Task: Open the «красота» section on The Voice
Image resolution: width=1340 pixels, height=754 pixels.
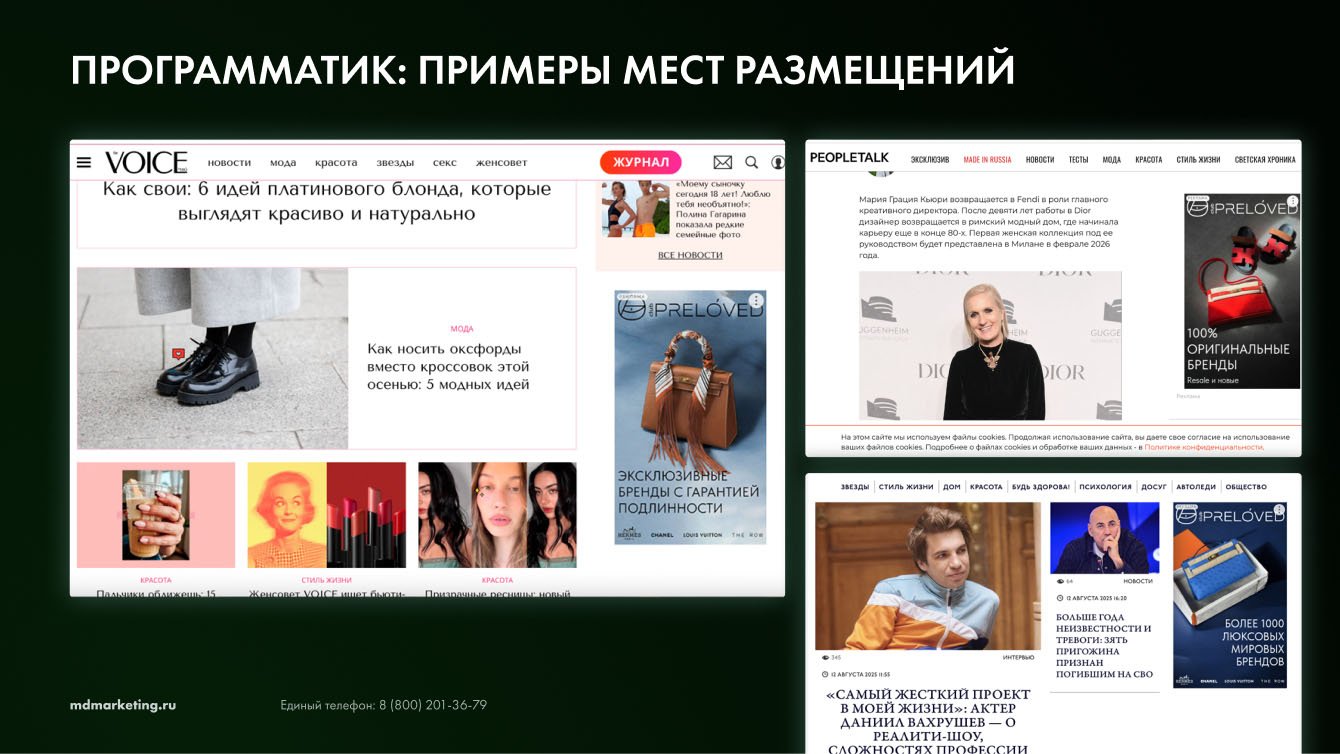Action: coord(336,163)
